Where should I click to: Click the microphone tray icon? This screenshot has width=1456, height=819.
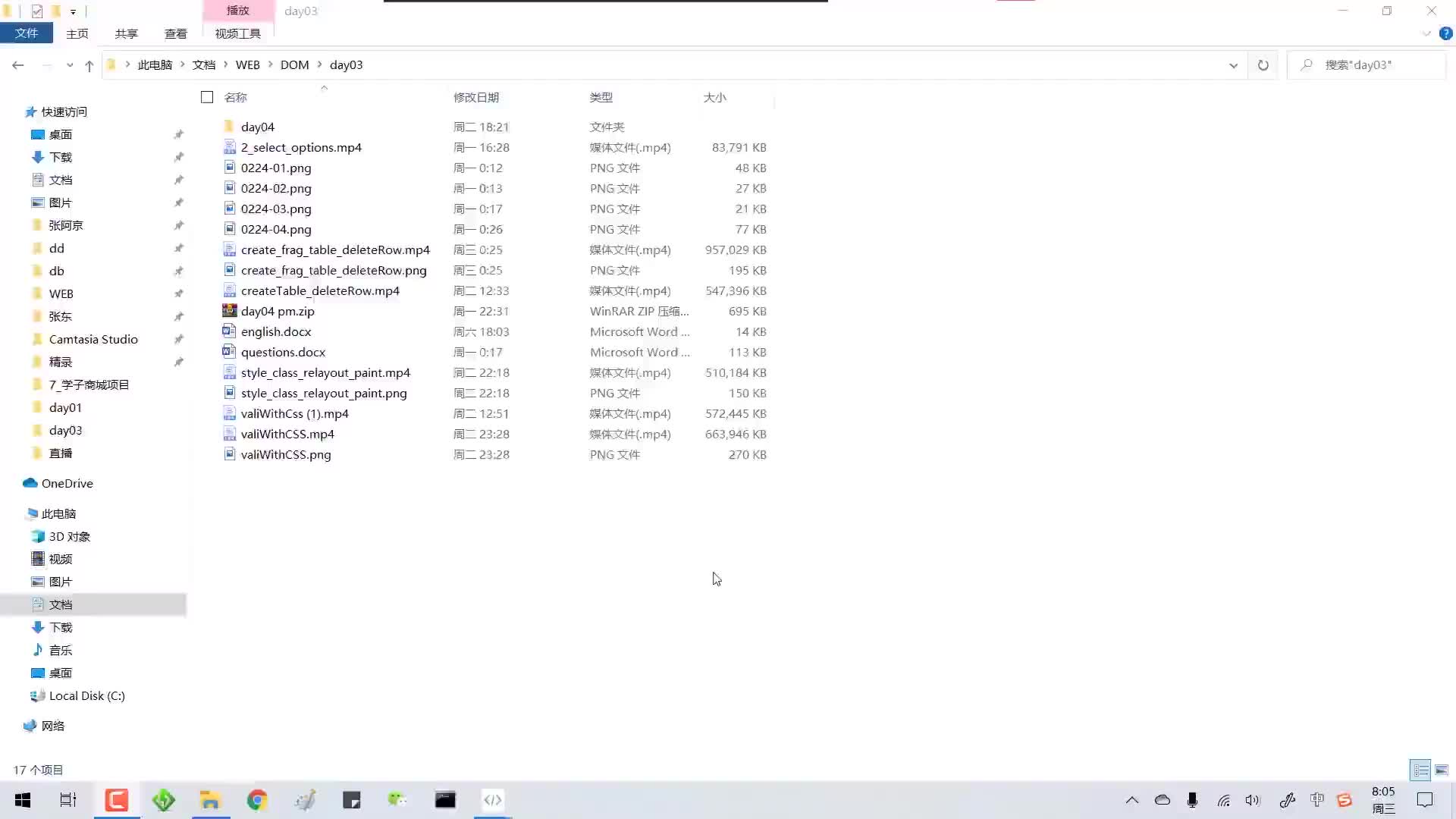pyautogui.click(x=1192, y=800)
